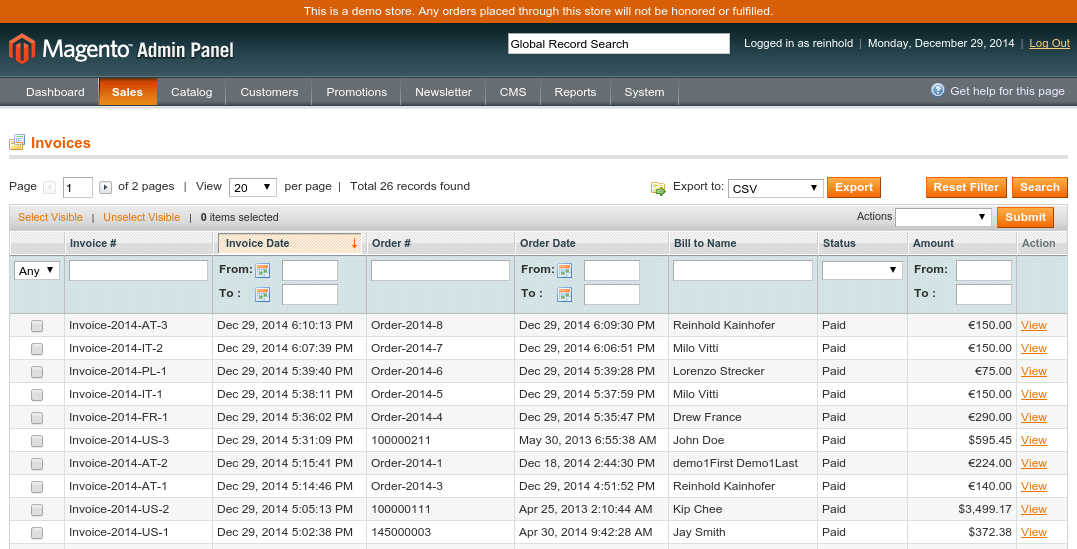
Task: Open the Order Date To calendar picker
Action: [x=565, y=294]
